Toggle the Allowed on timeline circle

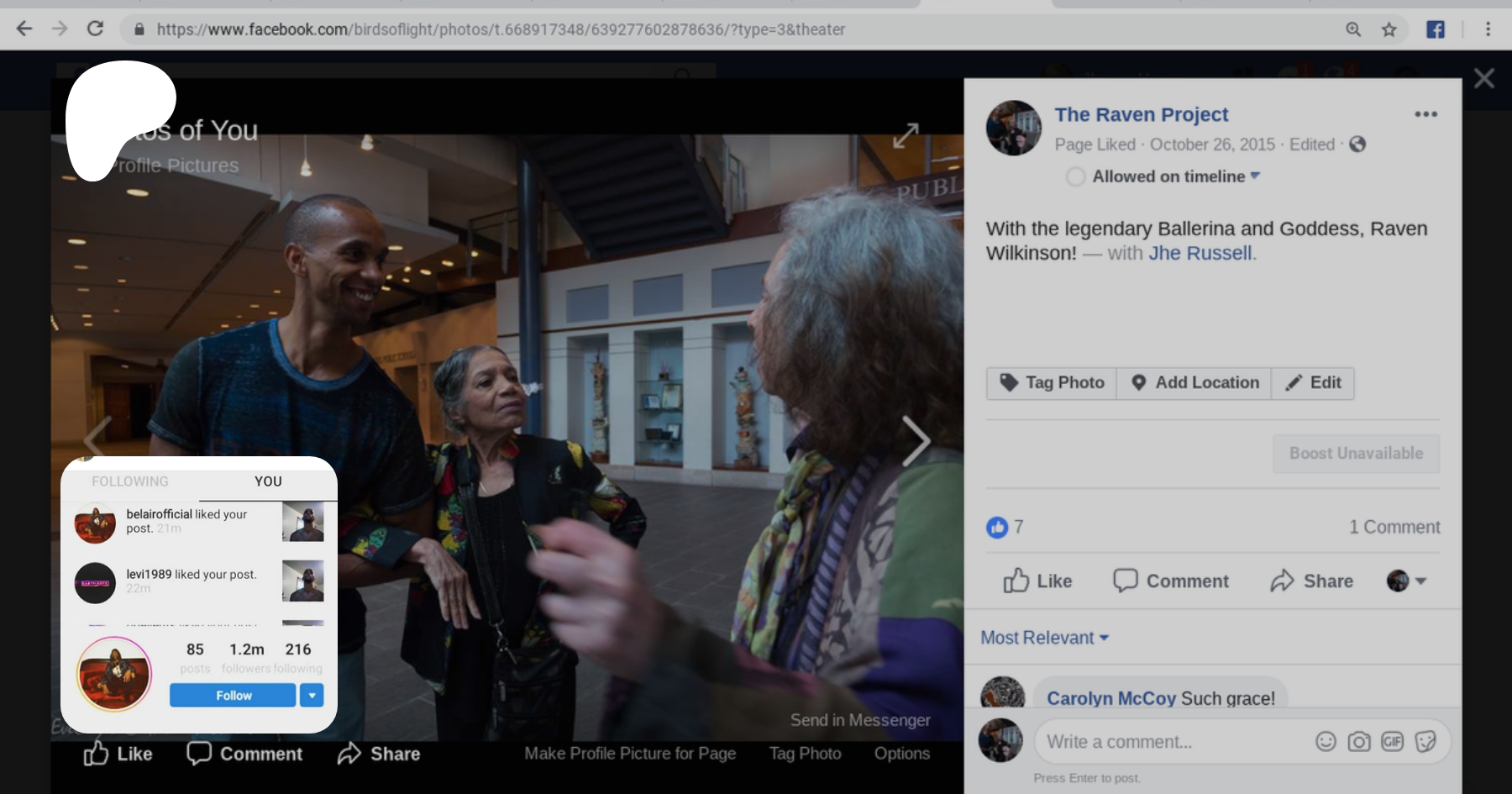1075,176
